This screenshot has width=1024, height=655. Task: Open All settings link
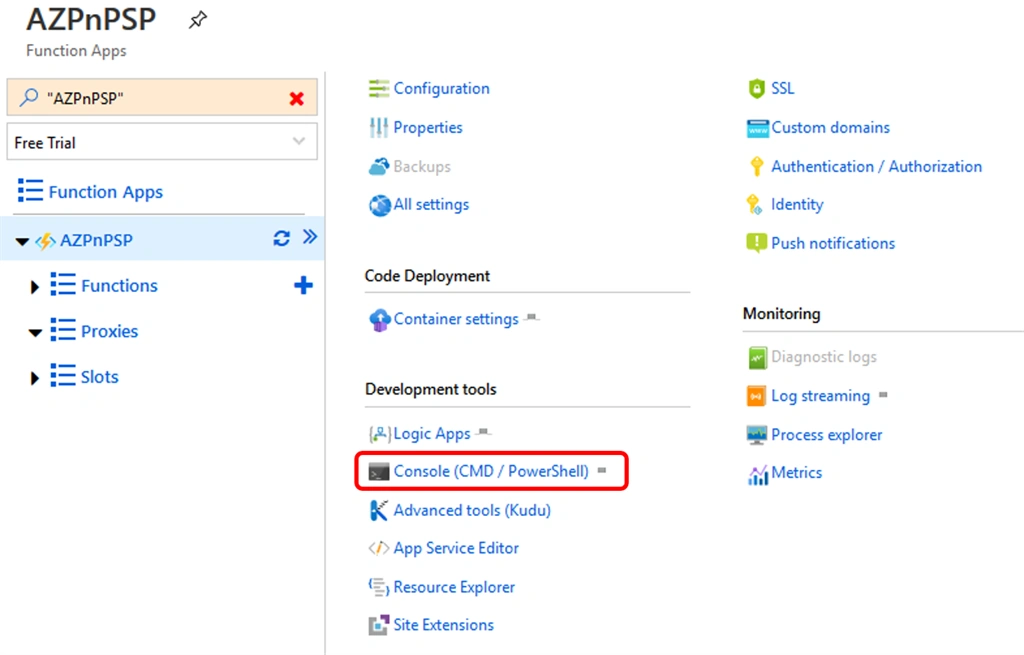point(431,205)
